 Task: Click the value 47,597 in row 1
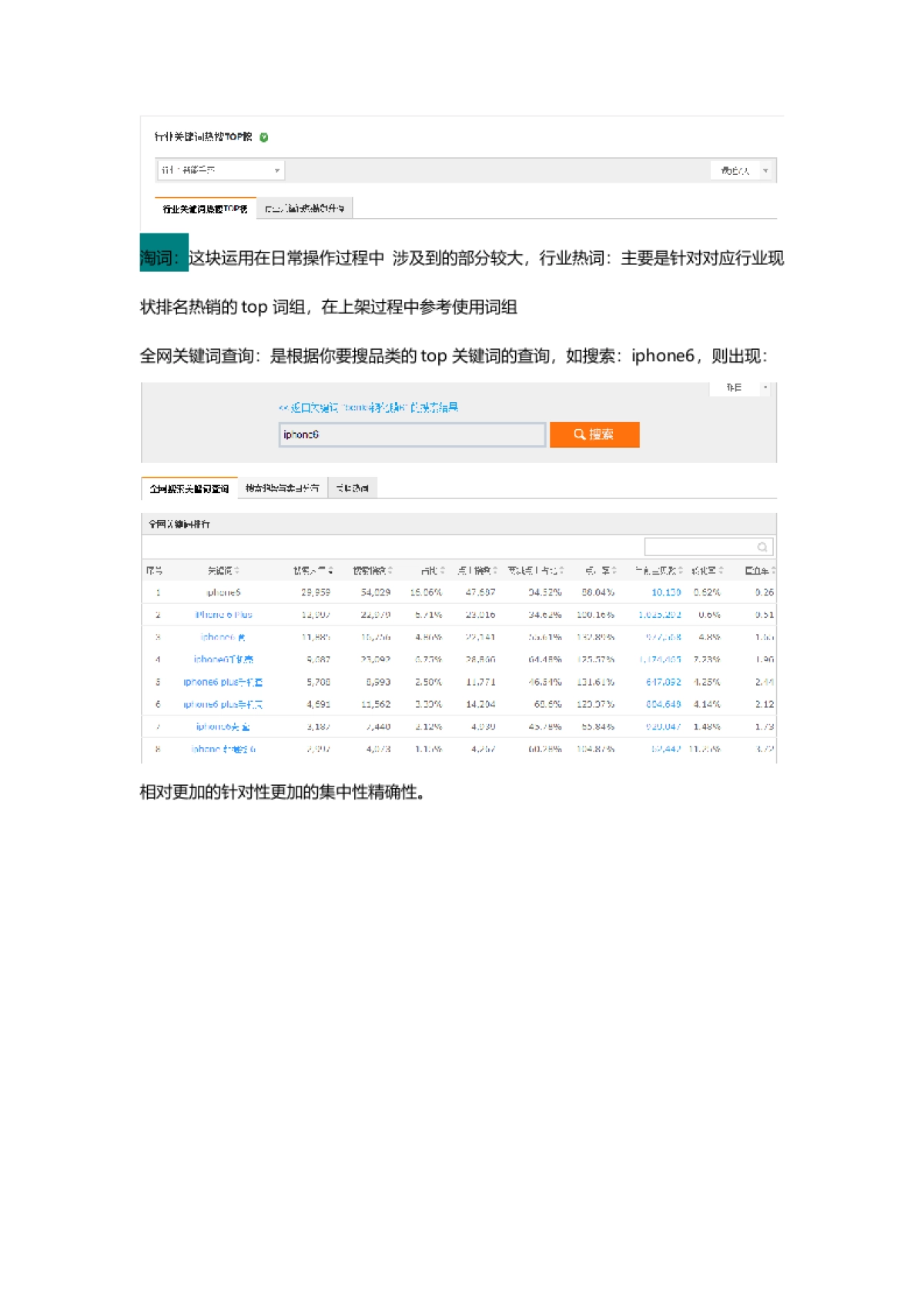pos(480,593)
